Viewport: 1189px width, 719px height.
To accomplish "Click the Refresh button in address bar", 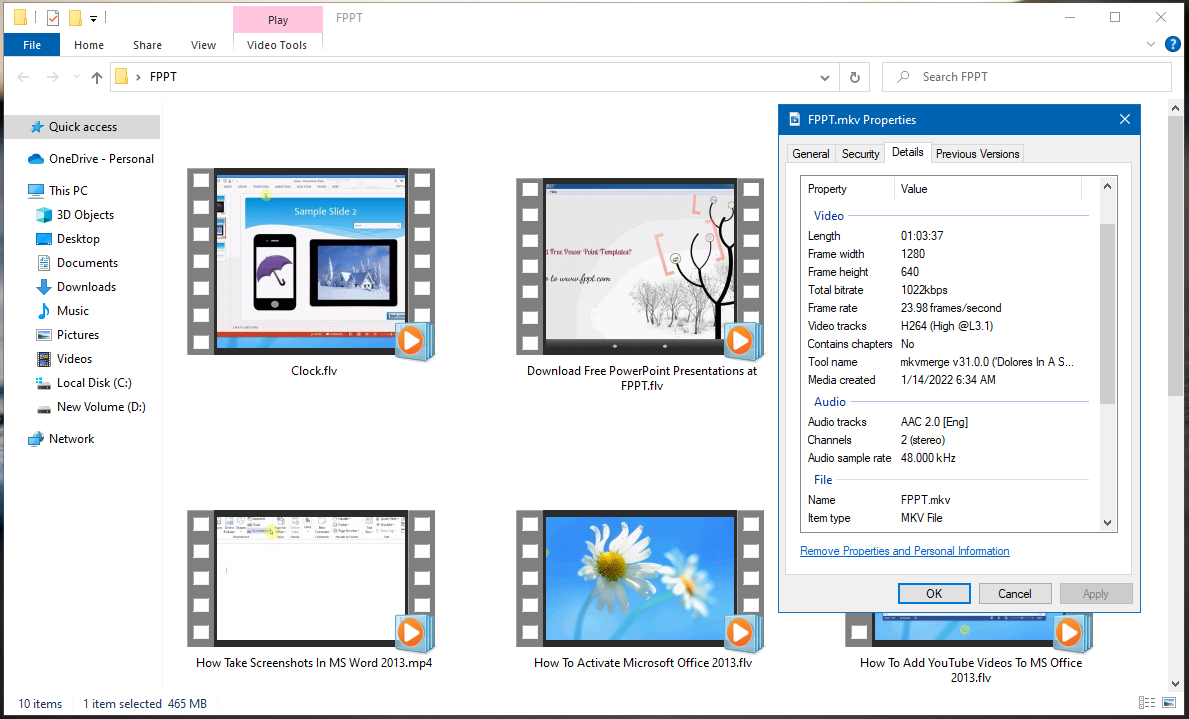I will coord(854,77).
